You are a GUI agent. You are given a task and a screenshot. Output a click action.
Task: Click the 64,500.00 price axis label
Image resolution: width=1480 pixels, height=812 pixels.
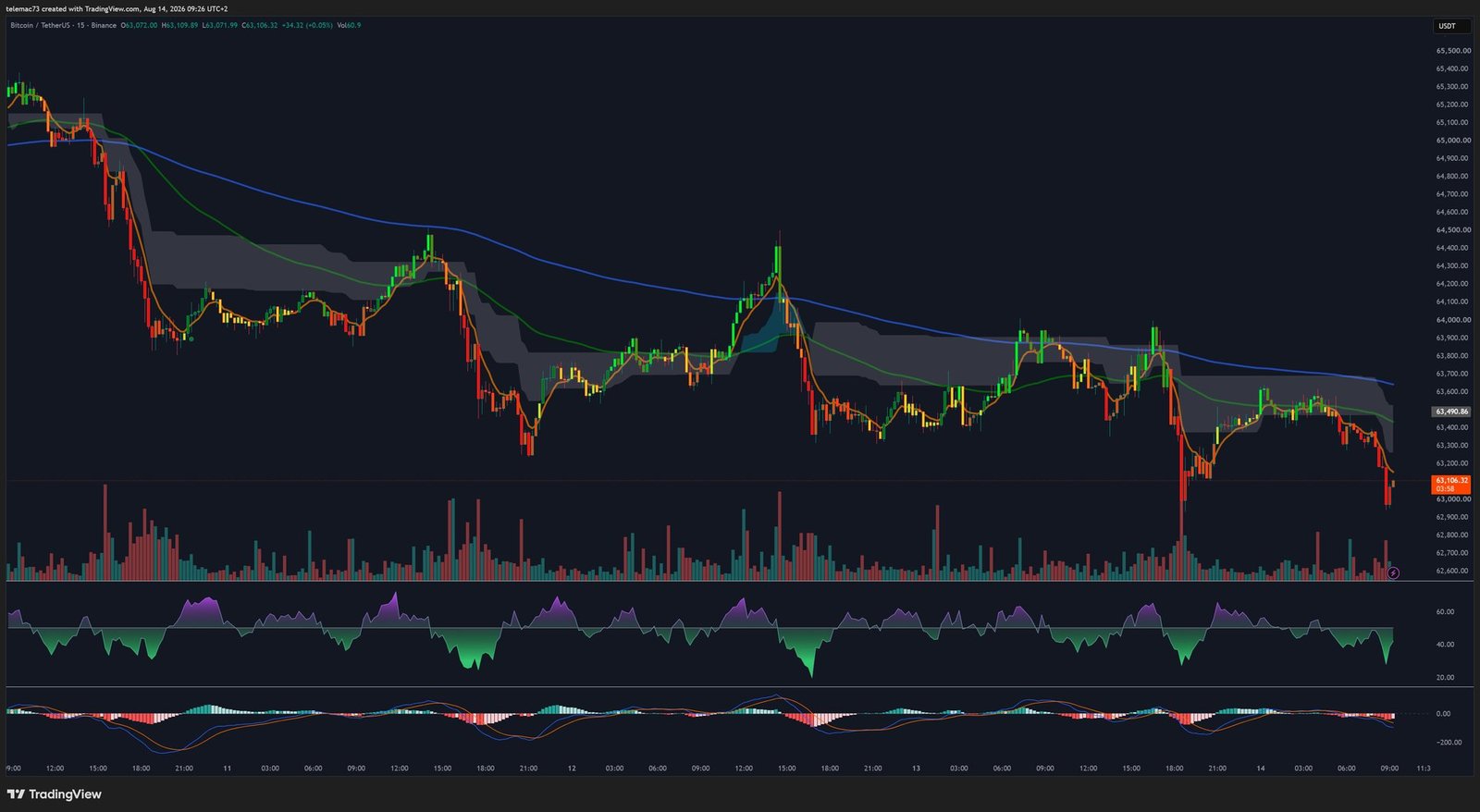(x=1453, y=230)
